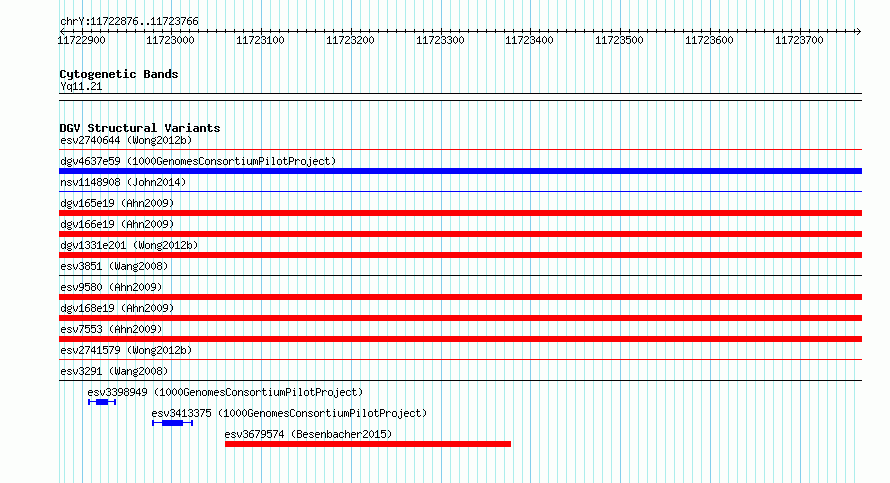Click the red bar of dgv166e19

click(x=460, y=234)
